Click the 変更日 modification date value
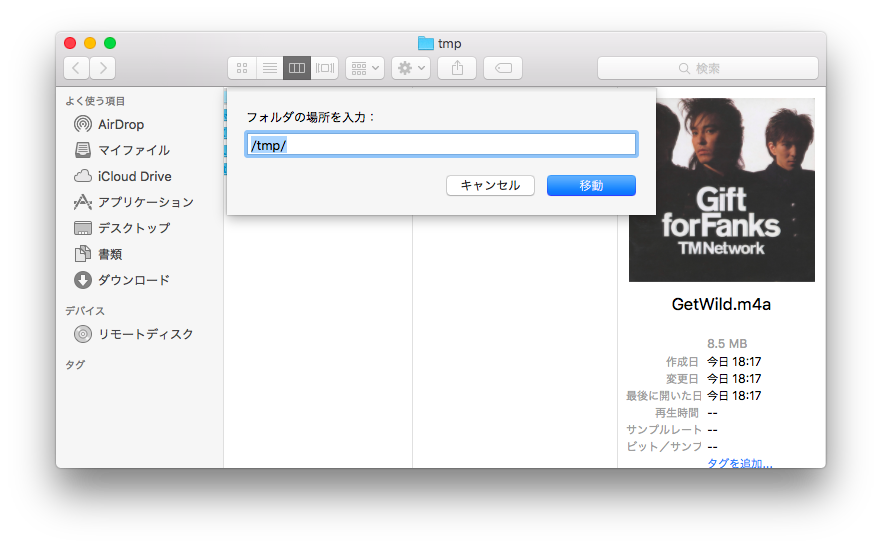 734,379
